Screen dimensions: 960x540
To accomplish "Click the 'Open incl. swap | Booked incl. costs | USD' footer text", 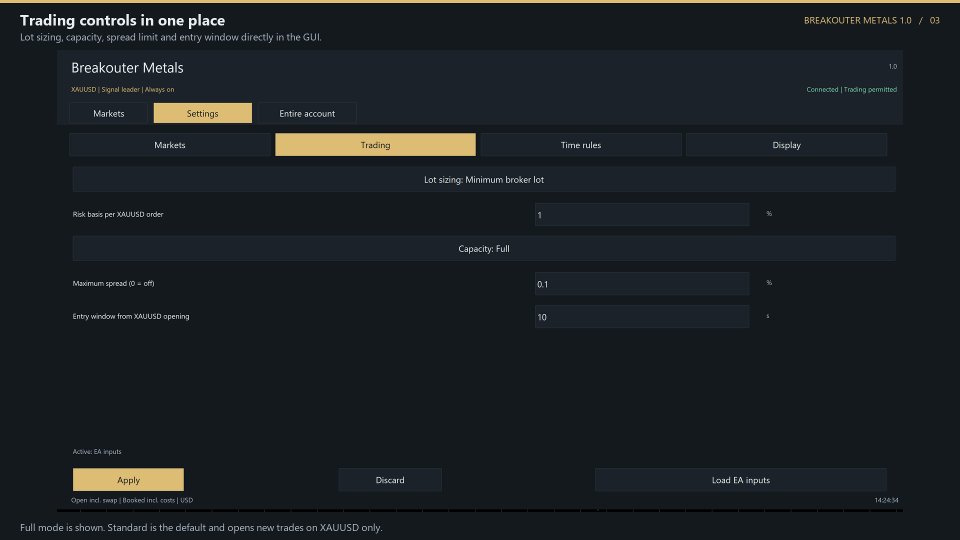I will 132,500.
